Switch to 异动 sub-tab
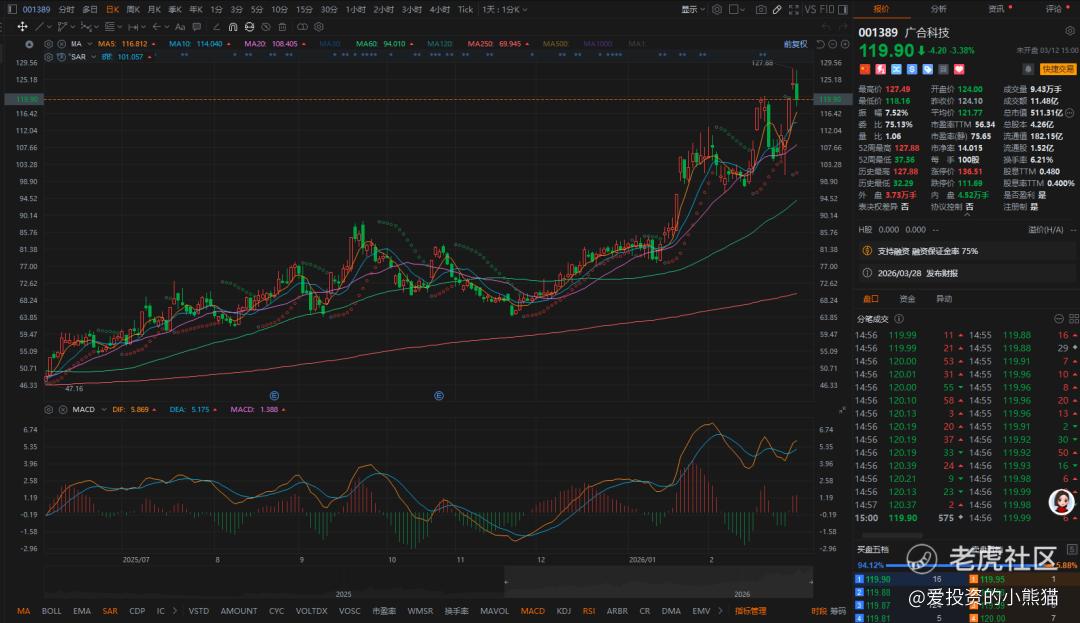This screenshot has height=623, width=1080. (944, 299)
